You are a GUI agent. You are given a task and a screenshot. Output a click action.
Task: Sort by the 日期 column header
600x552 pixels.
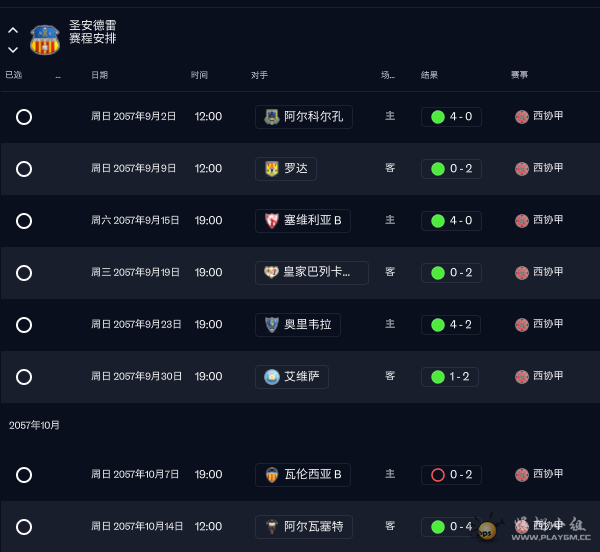[100, 75]
